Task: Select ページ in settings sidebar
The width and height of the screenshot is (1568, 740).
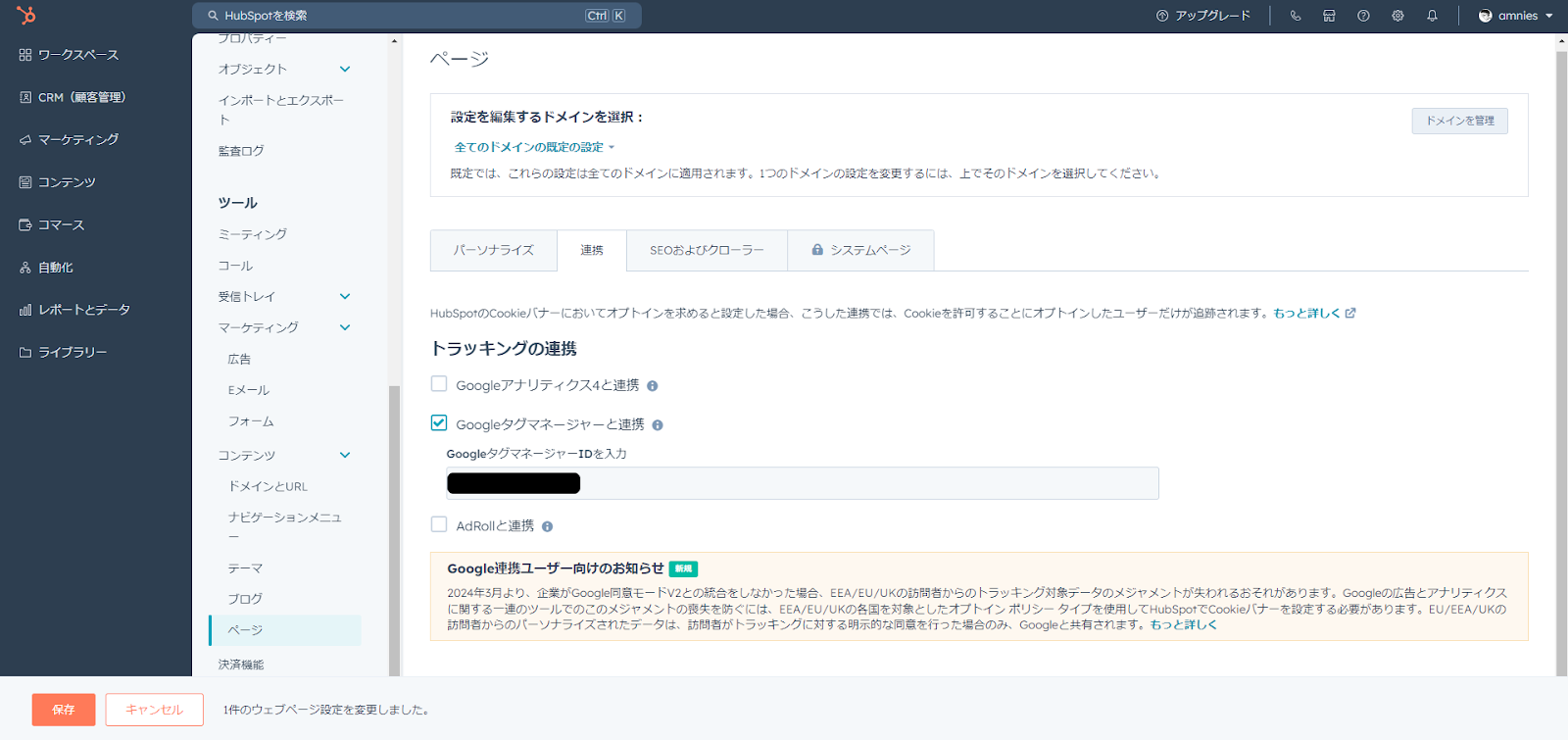Action: point(285,630)
